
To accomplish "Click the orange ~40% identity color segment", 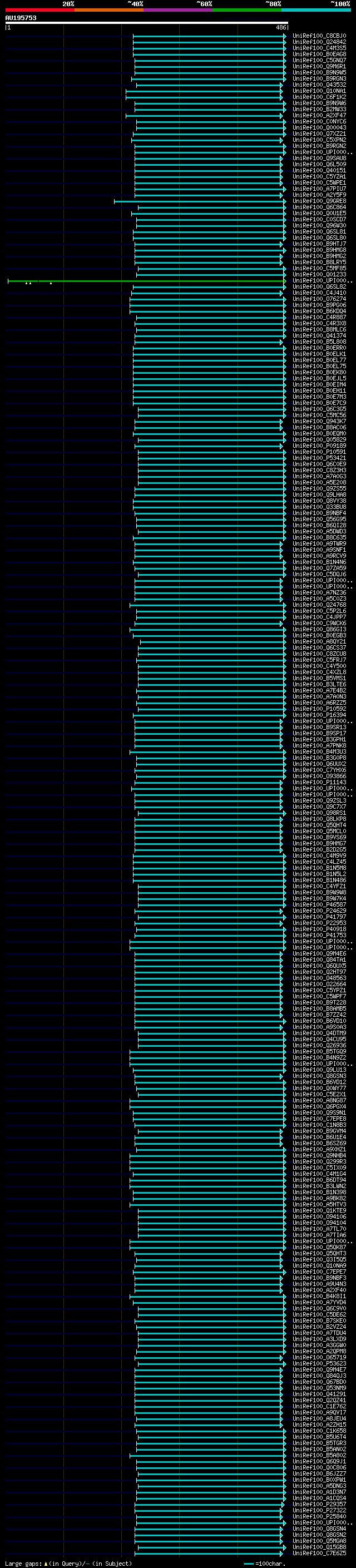I will [x=109, y=10].
